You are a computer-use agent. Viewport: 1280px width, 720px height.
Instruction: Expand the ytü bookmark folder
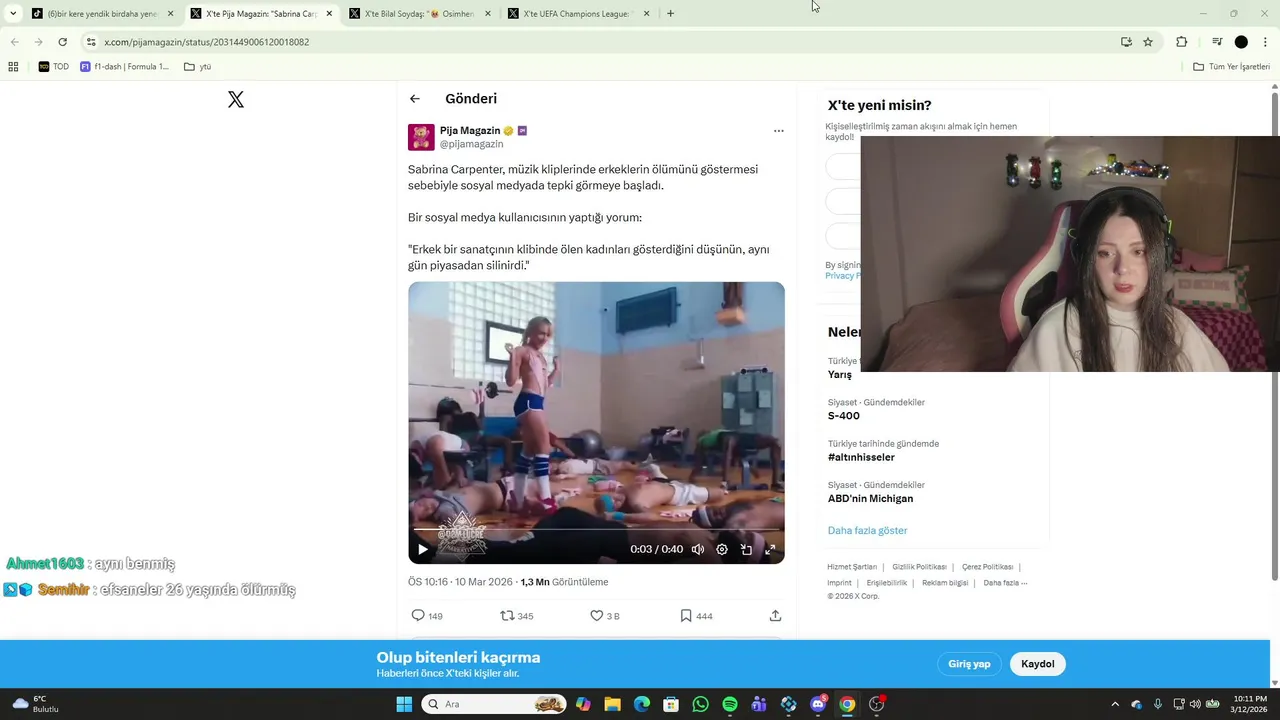pyautogui.click(x=198, y=67)
